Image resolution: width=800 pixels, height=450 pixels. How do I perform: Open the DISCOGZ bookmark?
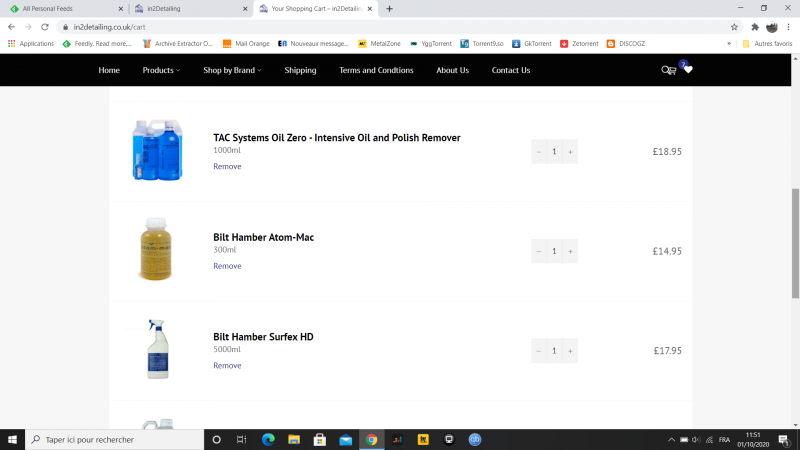coord(626,44)
